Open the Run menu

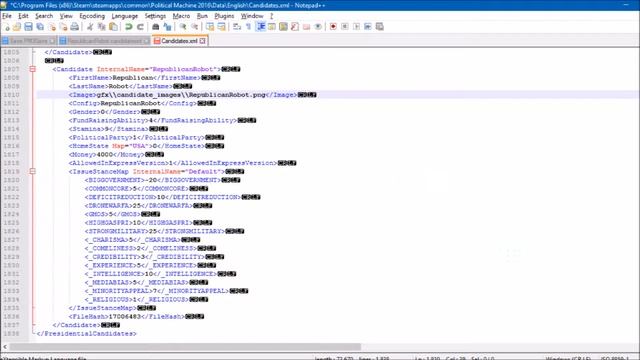coord(202,16)
